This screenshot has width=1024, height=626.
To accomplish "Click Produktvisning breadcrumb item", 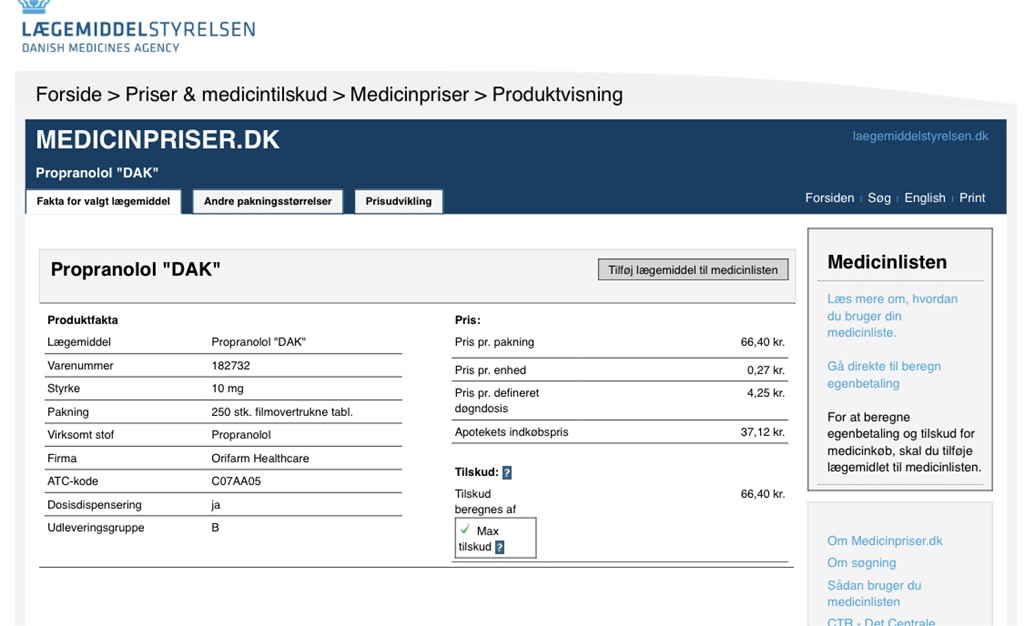I will [557, 95].
